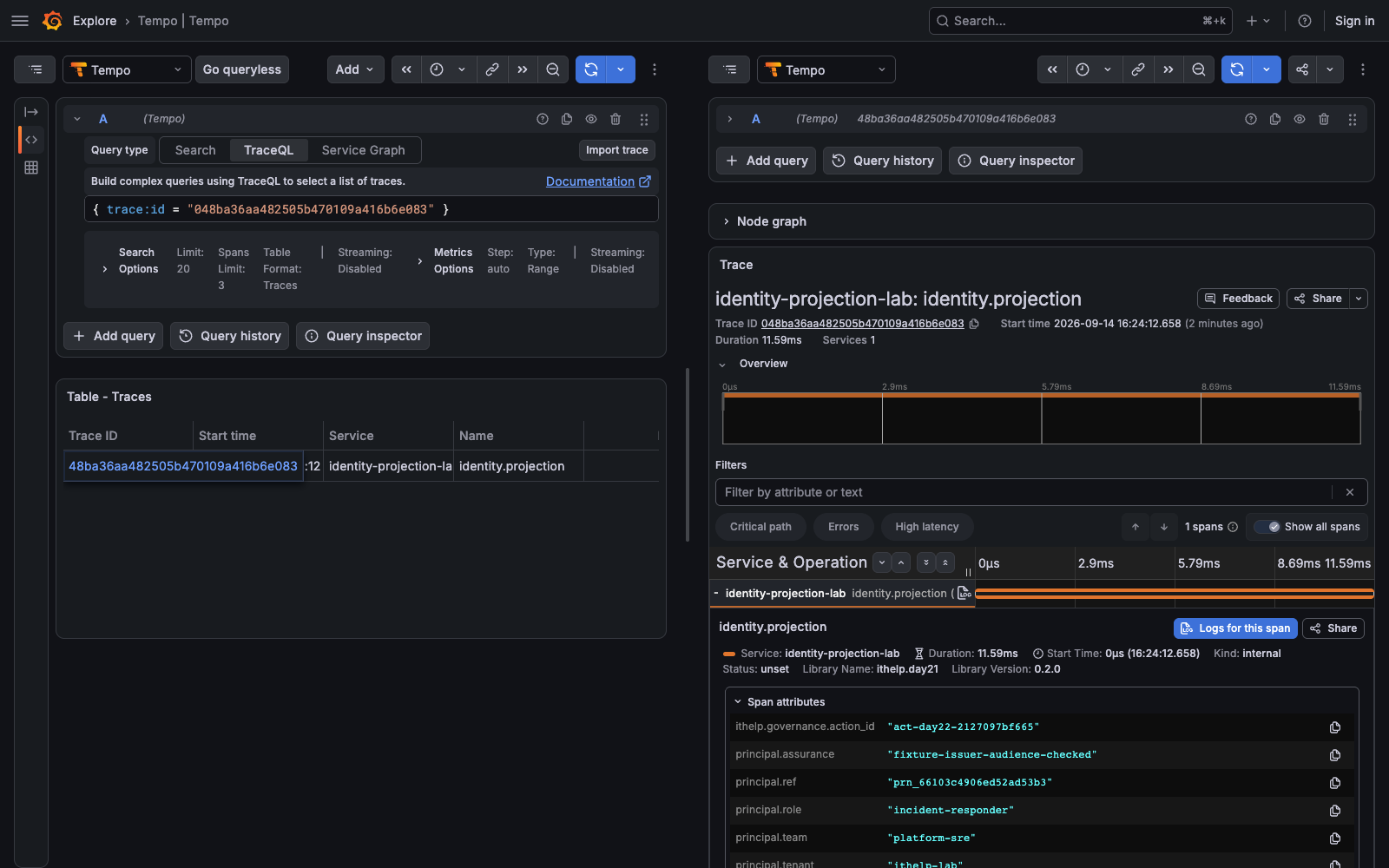1389x868 pixels.
Task: Toggle High latency span filter
Action: click(x=927, y=527)
